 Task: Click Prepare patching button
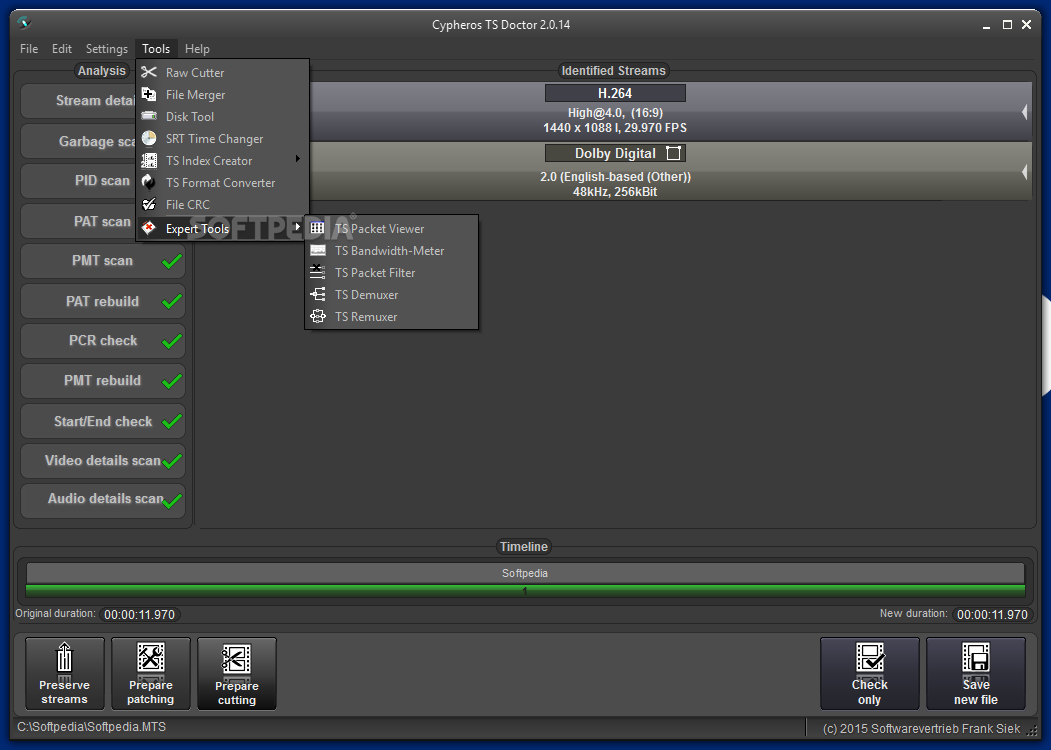click(151, 673)
